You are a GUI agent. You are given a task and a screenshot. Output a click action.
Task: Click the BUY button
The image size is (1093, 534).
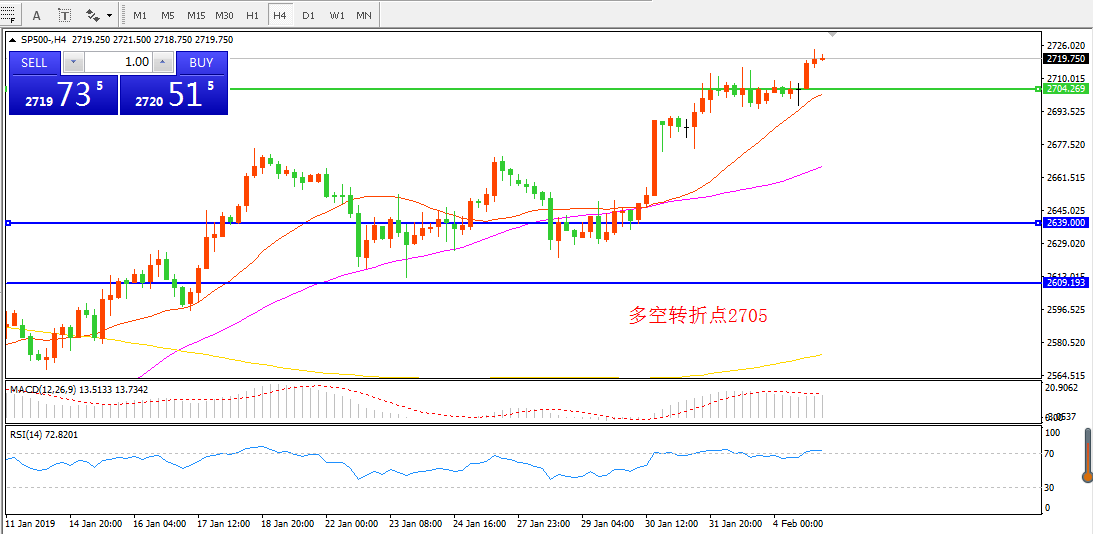point(201,62)
